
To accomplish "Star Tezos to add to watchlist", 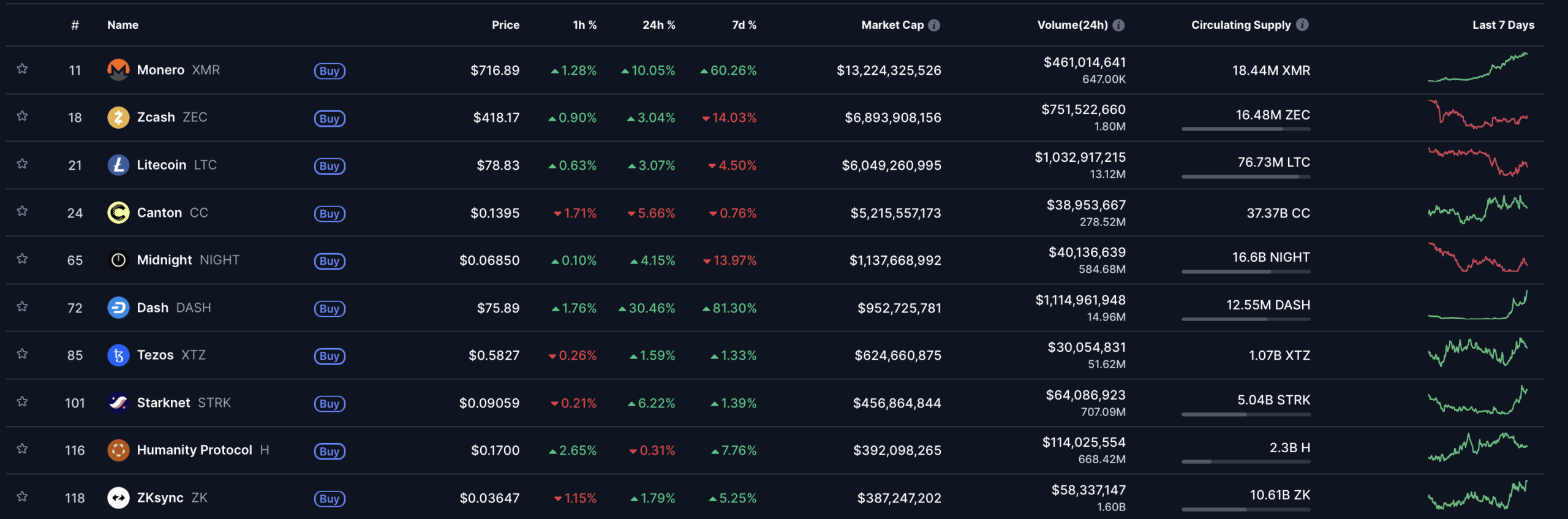I will tap(22, 354).
